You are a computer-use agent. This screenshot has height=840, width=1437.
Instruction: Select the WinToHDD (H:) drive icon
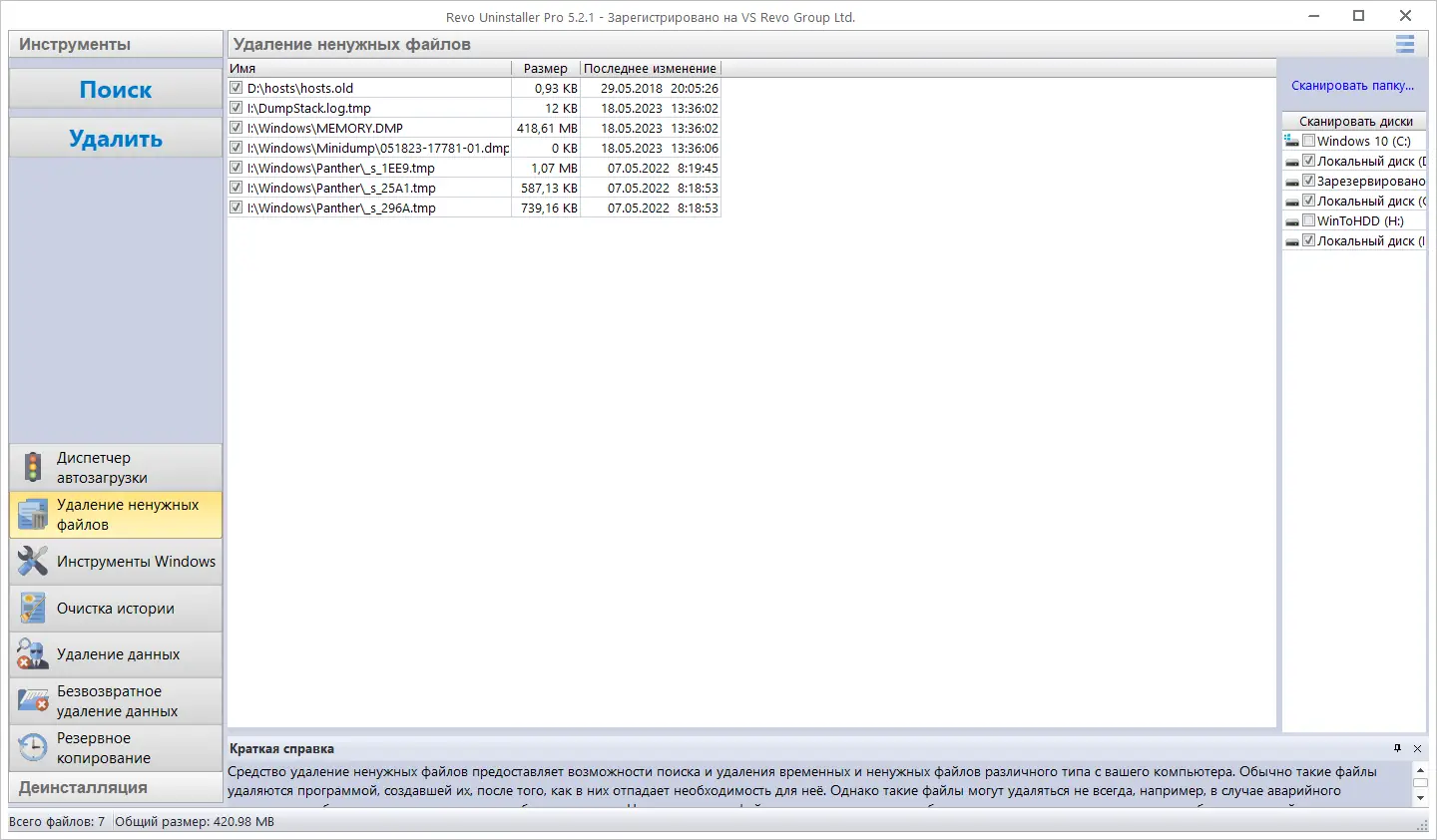[x=1292, y=221]
